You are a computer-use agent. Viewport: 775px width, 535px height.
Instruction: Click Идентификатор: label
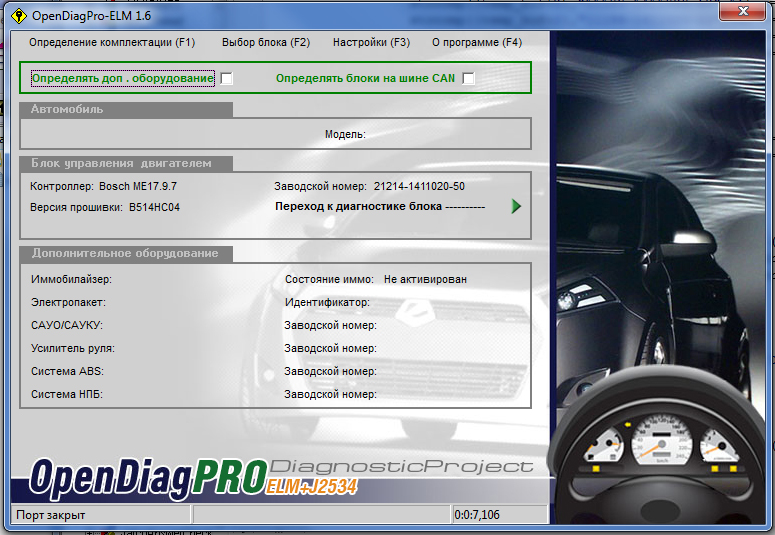click(x=327, y=302)
